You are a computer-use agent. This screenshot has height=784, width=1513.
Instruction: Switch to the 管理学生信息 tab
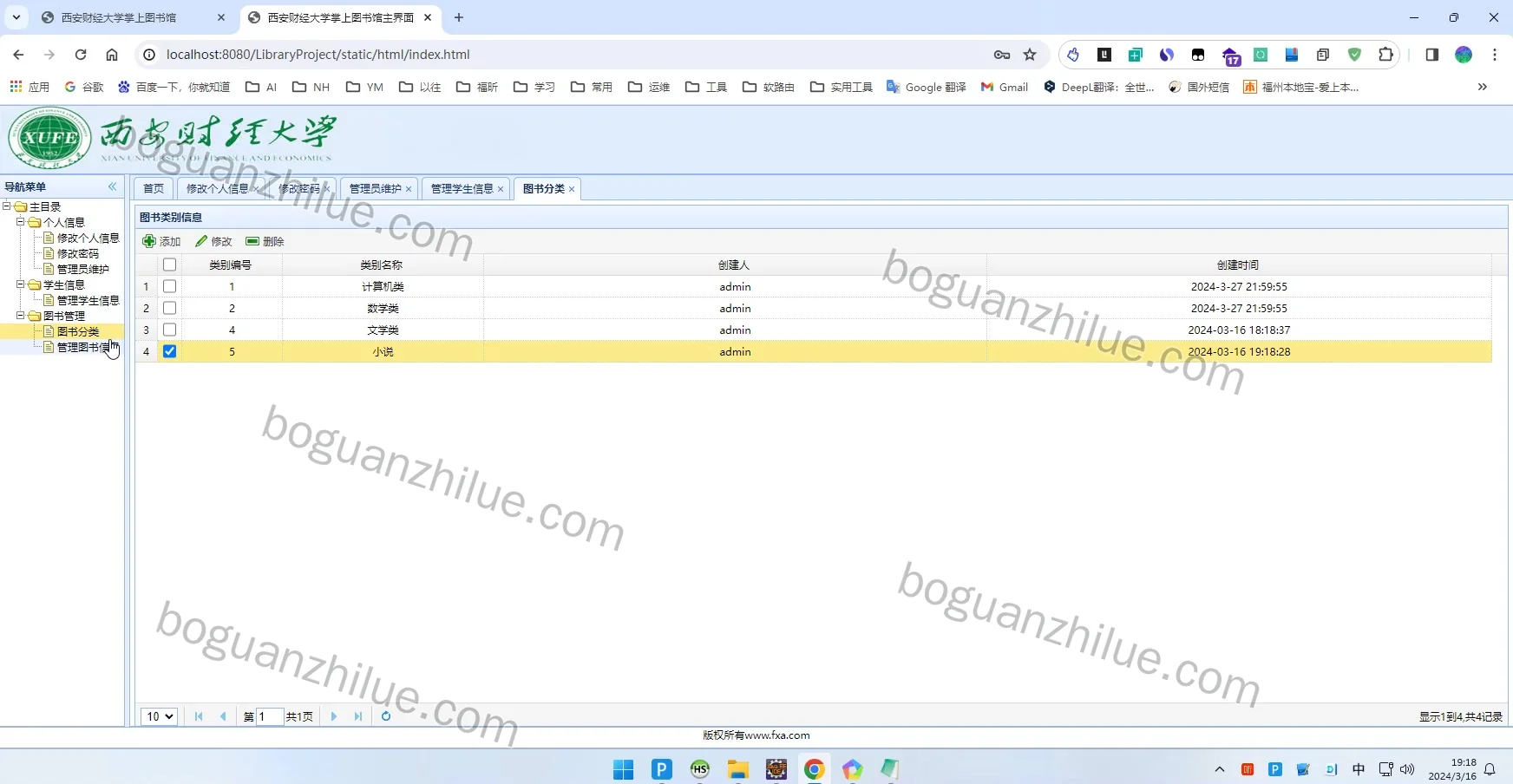[462, 188]
